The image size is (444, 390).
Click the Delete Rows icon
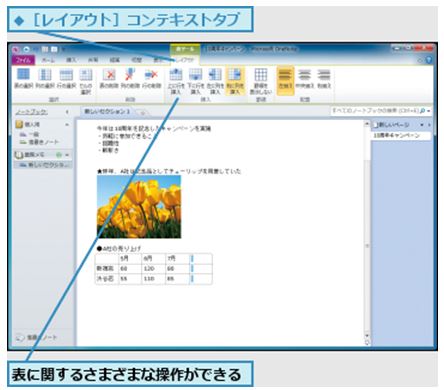[x=151, y=79]
